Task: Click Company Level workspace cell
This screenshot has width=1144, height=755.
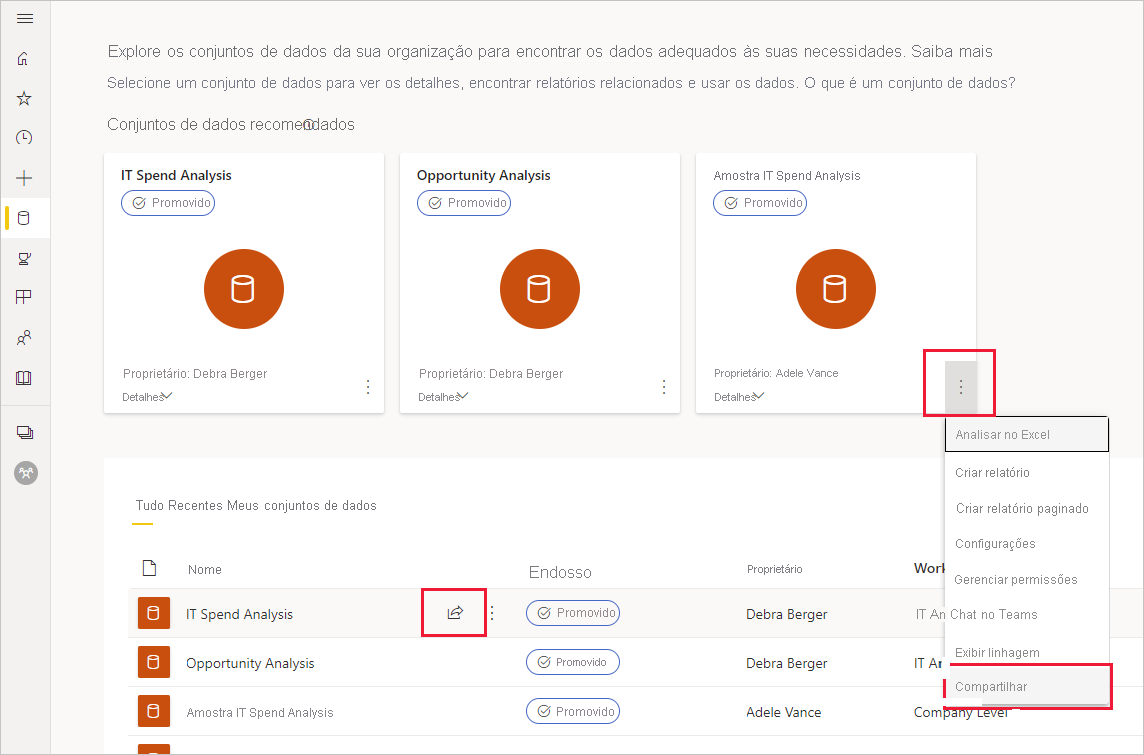Action: pos(960,713)
